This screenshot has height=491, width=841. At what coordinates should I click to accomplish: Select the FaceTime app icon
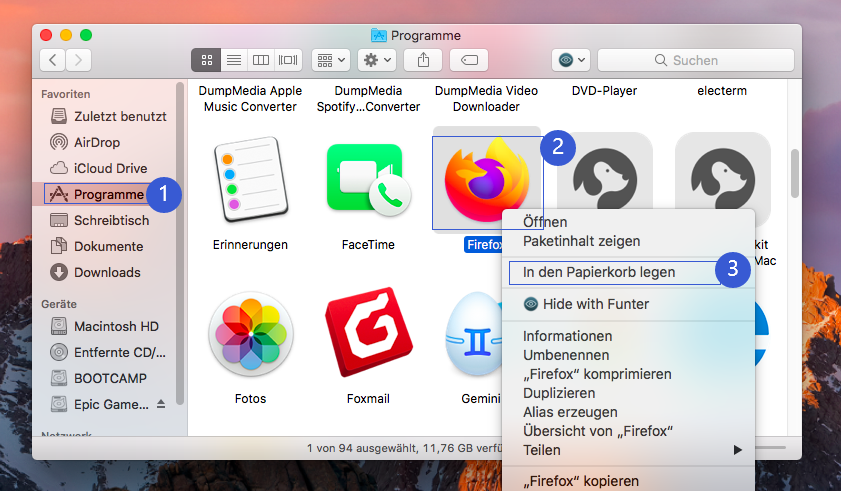368,180
